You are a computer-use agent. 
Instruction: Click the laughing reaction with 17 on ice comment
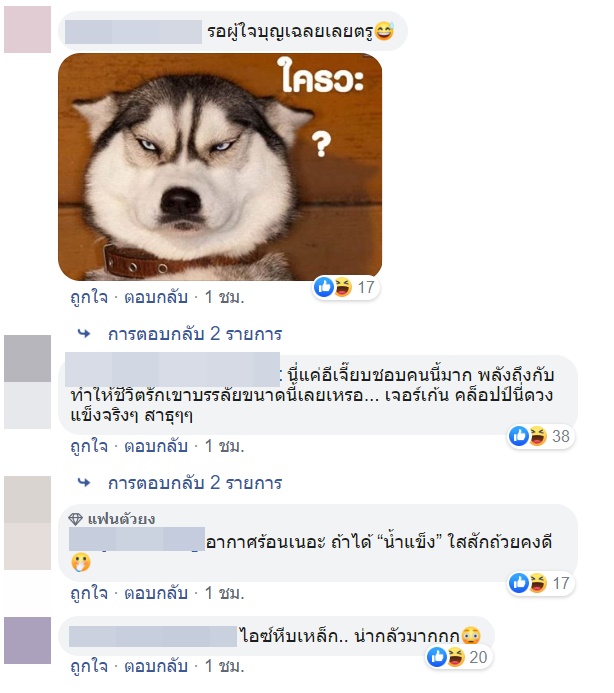click(538, 583)
